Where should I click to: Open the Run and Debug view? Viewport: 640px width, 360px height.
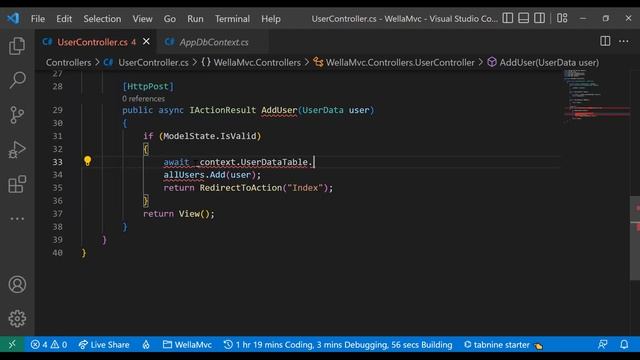click(17, 150)
